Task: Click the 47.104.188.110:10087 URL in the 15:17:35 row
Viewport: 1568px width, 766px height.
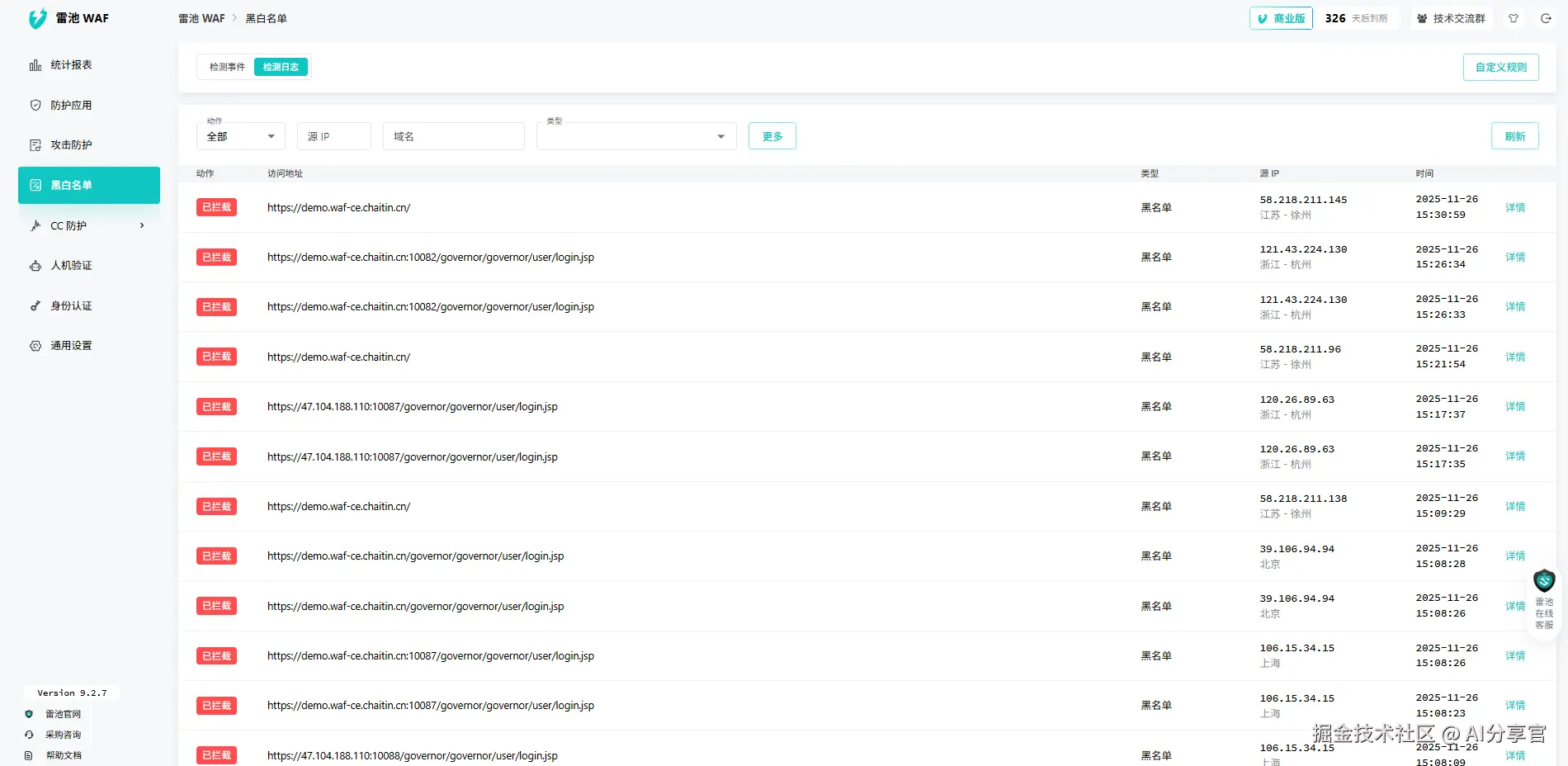Action: pos(413,457)
